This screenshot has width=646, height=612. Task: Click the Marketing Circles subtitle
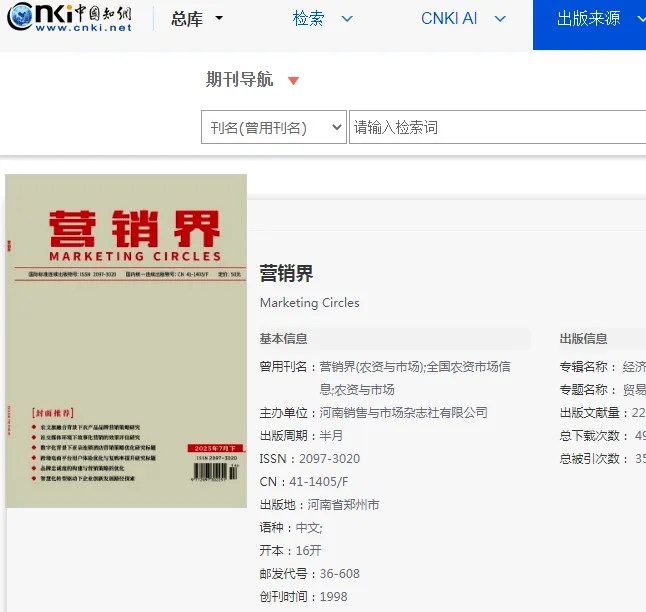click(x=310, y=303)
